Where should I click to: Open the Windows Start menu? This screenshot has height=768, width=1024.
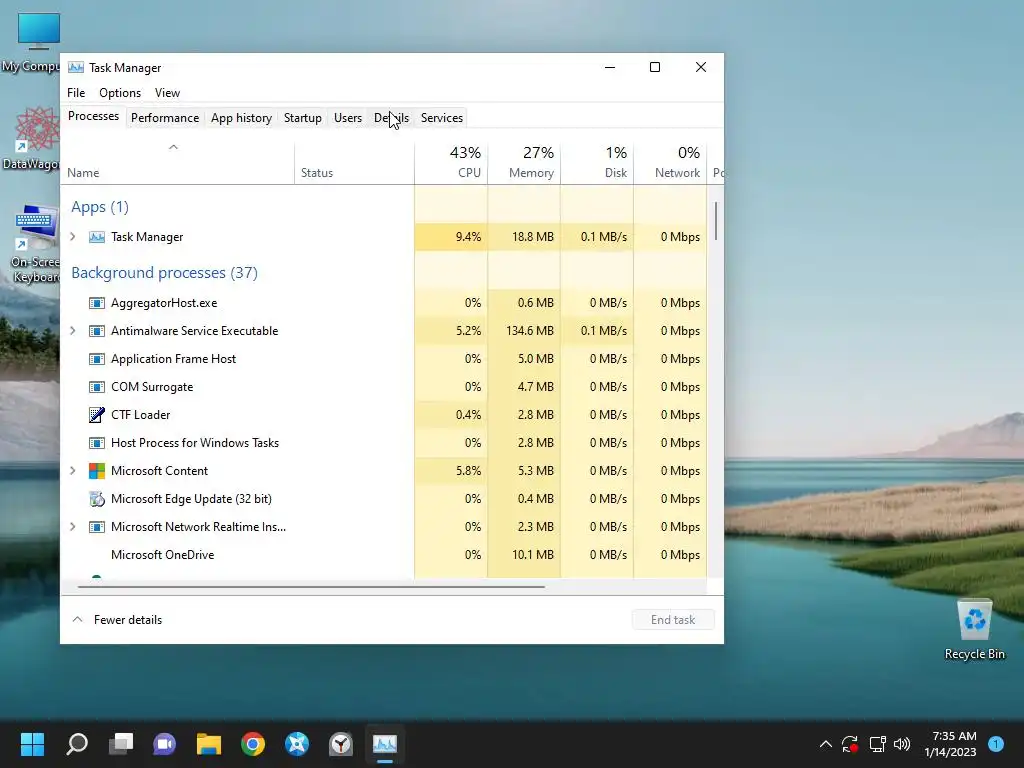pyautogui.click(x=32, y=744)
